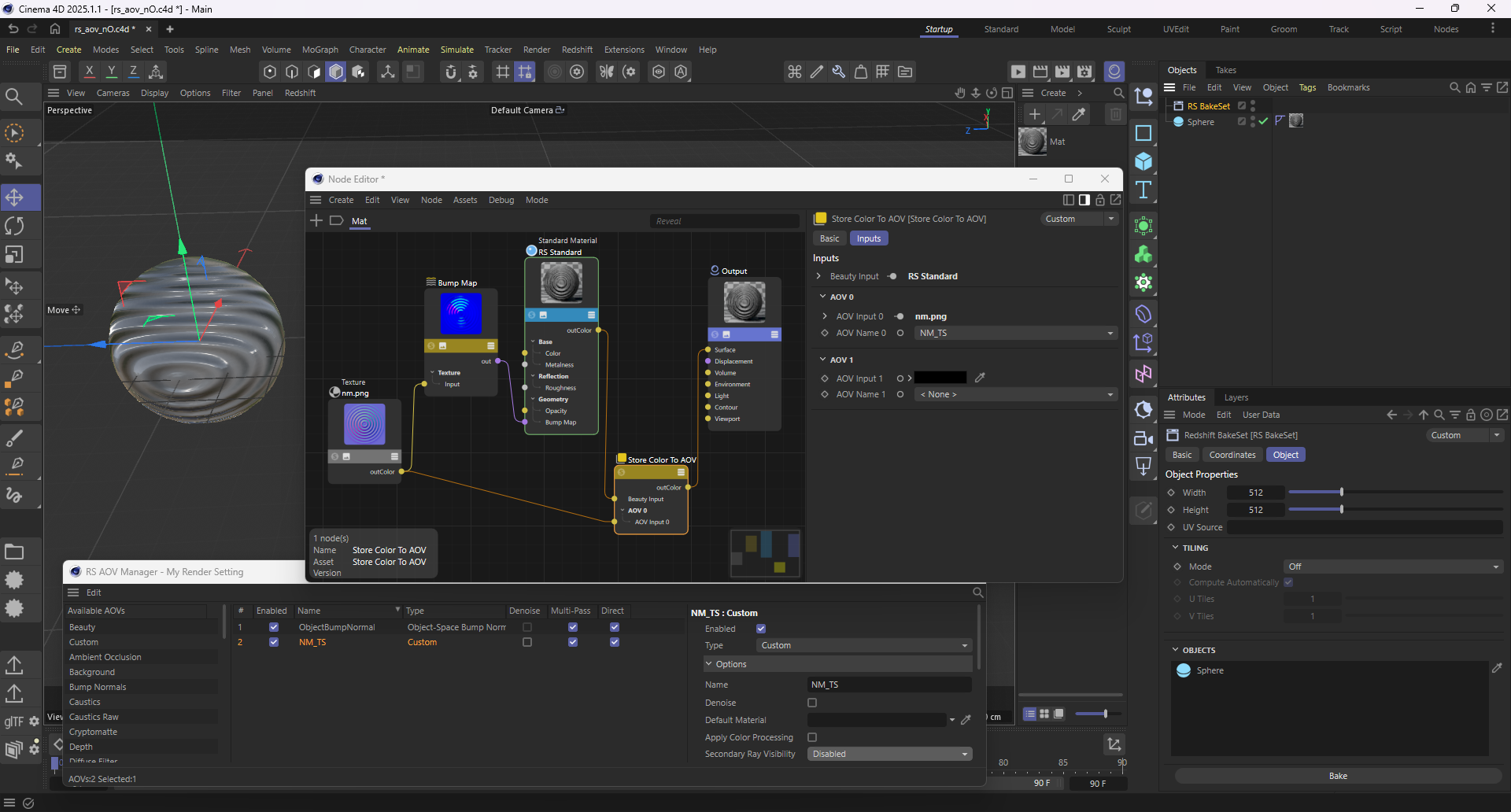Toggle Z axis lock icon

pos(133,72)
